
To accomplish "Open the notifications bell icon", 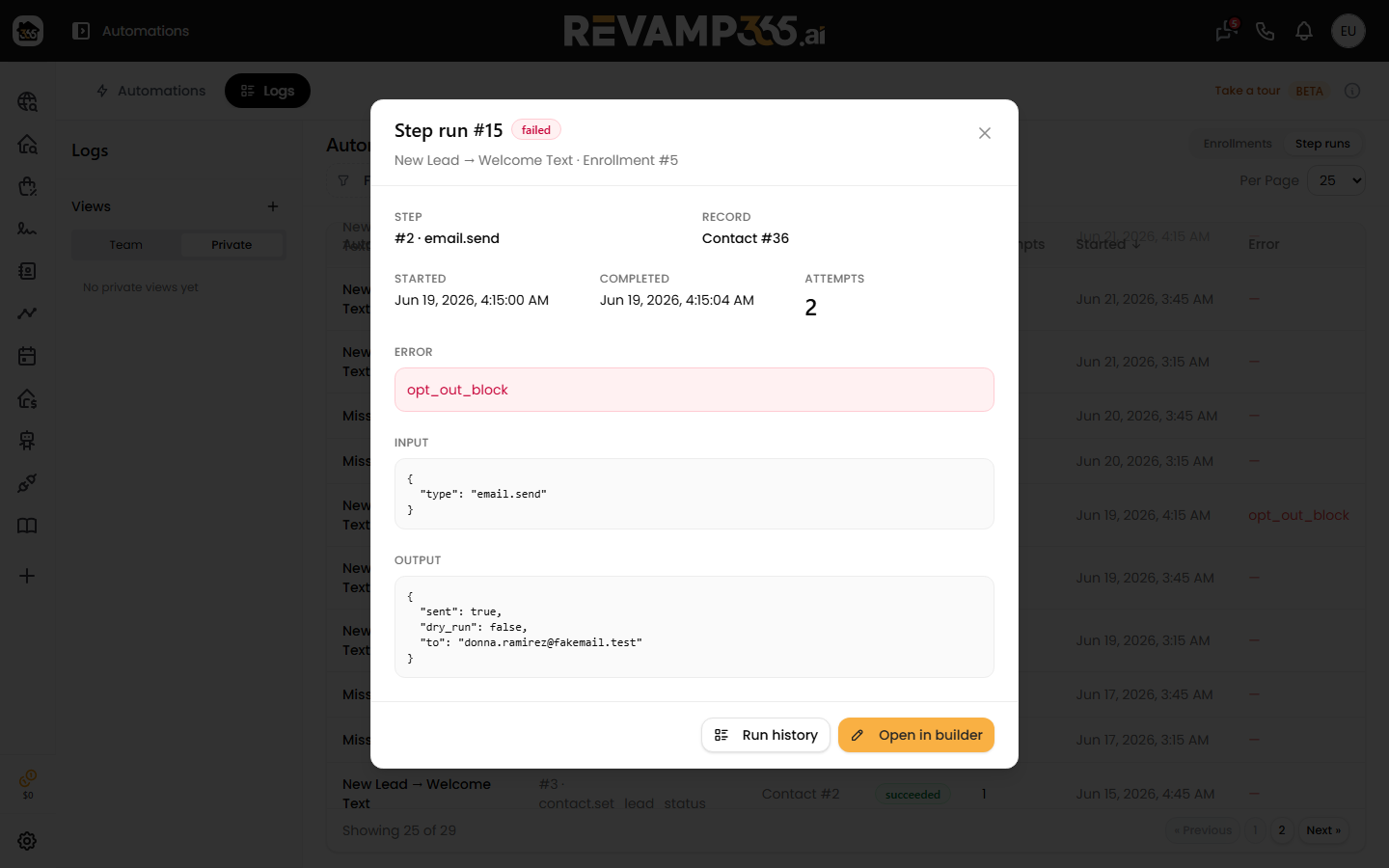I will point(1304,31).
